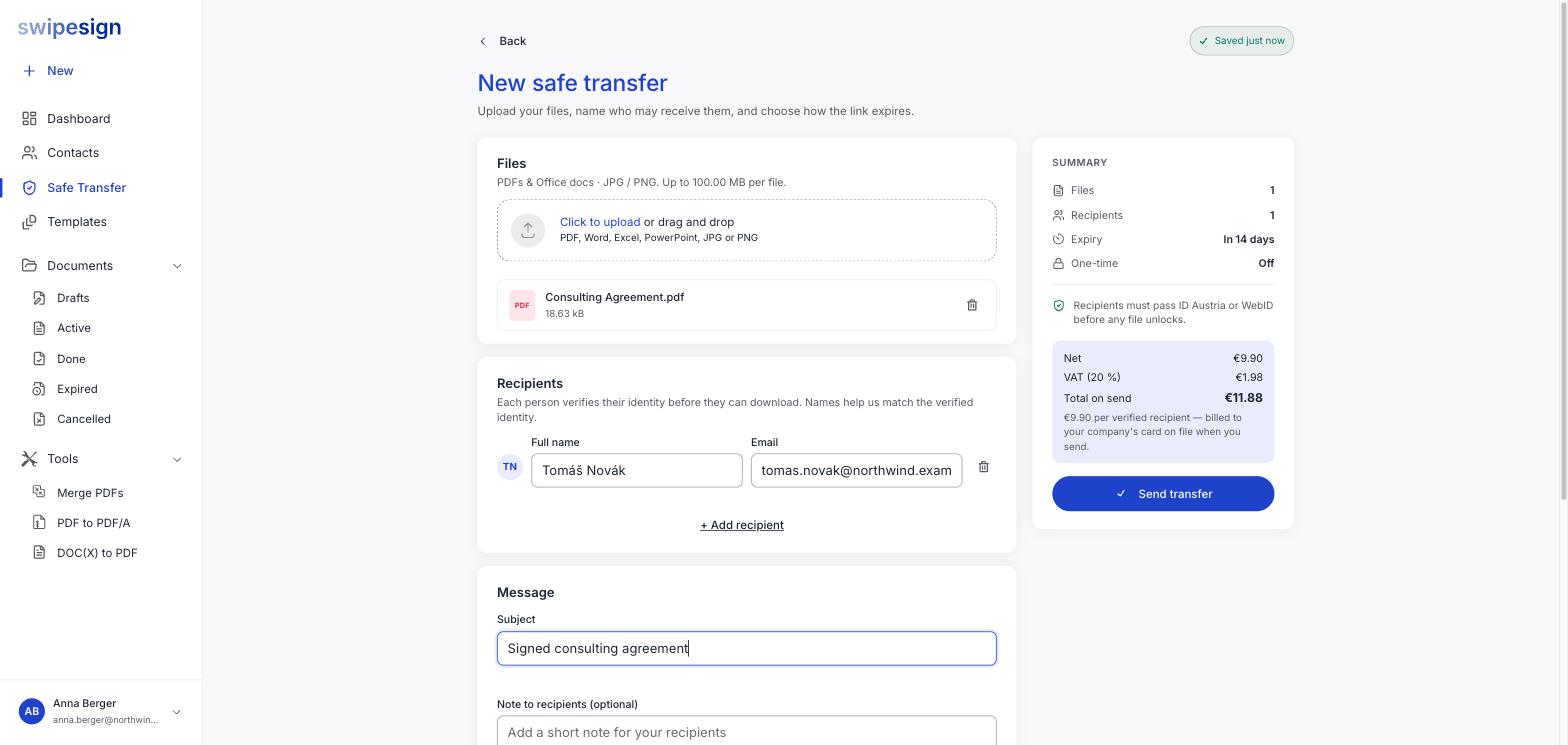Click the page vertical scrollbar

(x=1563, y=250)
